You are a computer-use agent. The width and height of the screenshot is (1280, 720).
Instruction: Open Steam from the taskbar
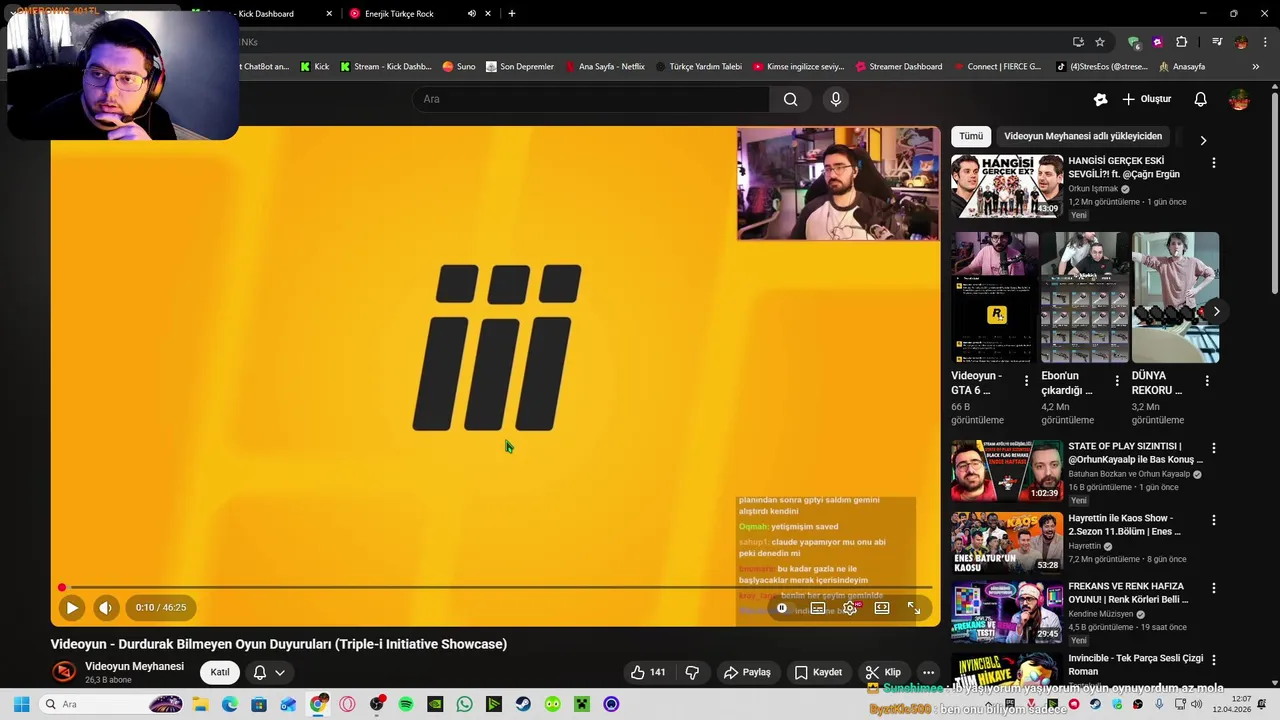pos(523,704)
